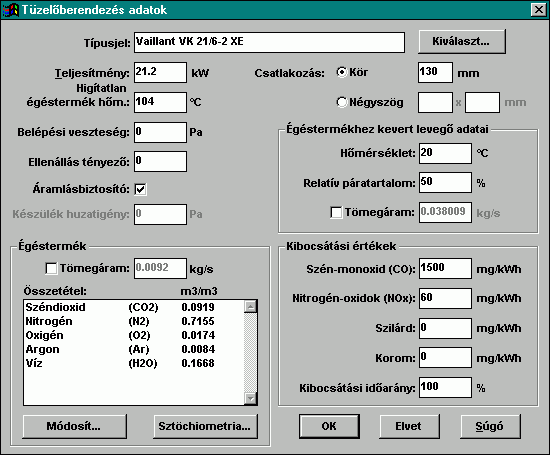Open the Módosít... button
This screenshot has width=550, height=455.
[74, 426]
